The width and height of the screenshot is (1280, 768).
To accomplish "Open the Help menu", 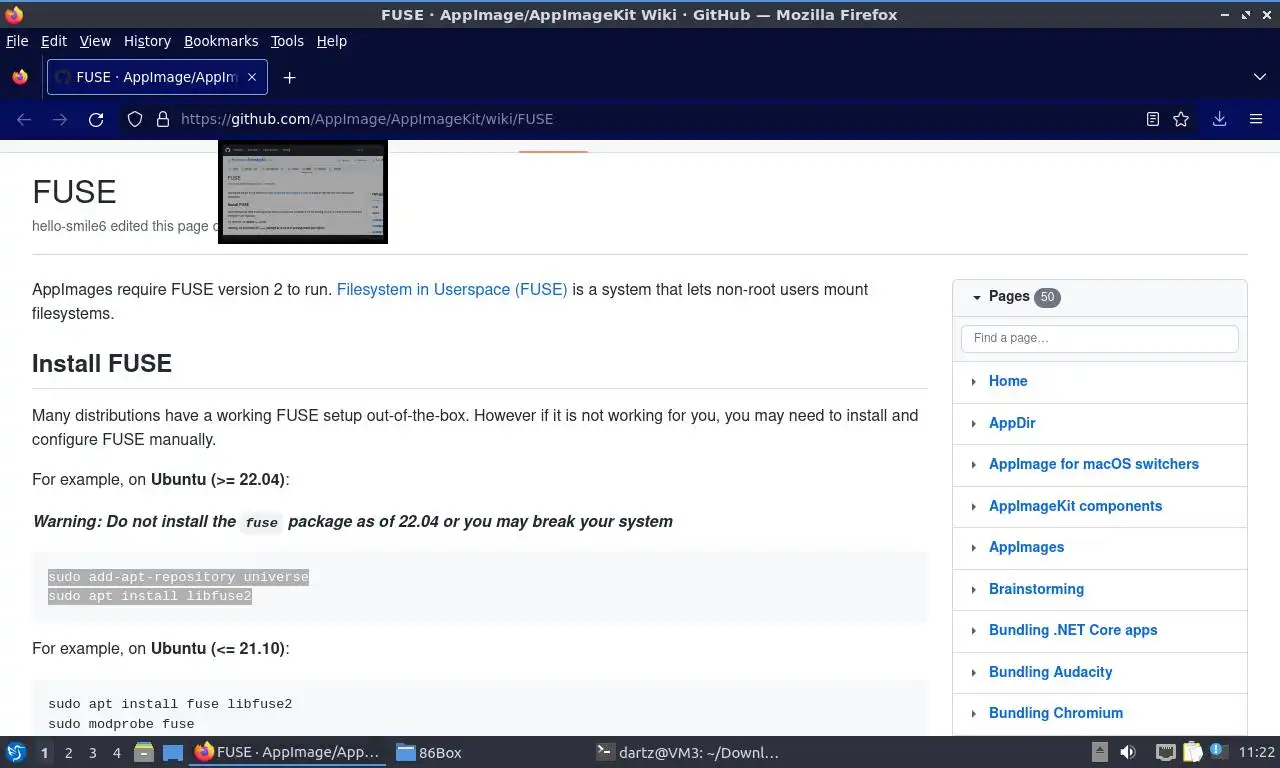I will pyautogui.click(x=331, y=41).
